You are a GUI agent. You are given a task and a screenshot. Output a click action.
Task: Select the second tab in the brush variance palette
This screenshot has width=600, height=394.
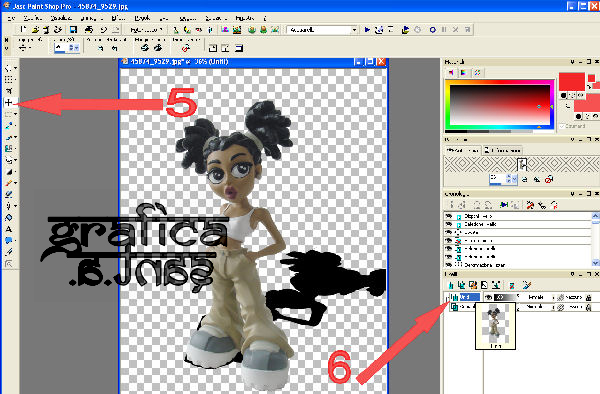tap(503, 150)
